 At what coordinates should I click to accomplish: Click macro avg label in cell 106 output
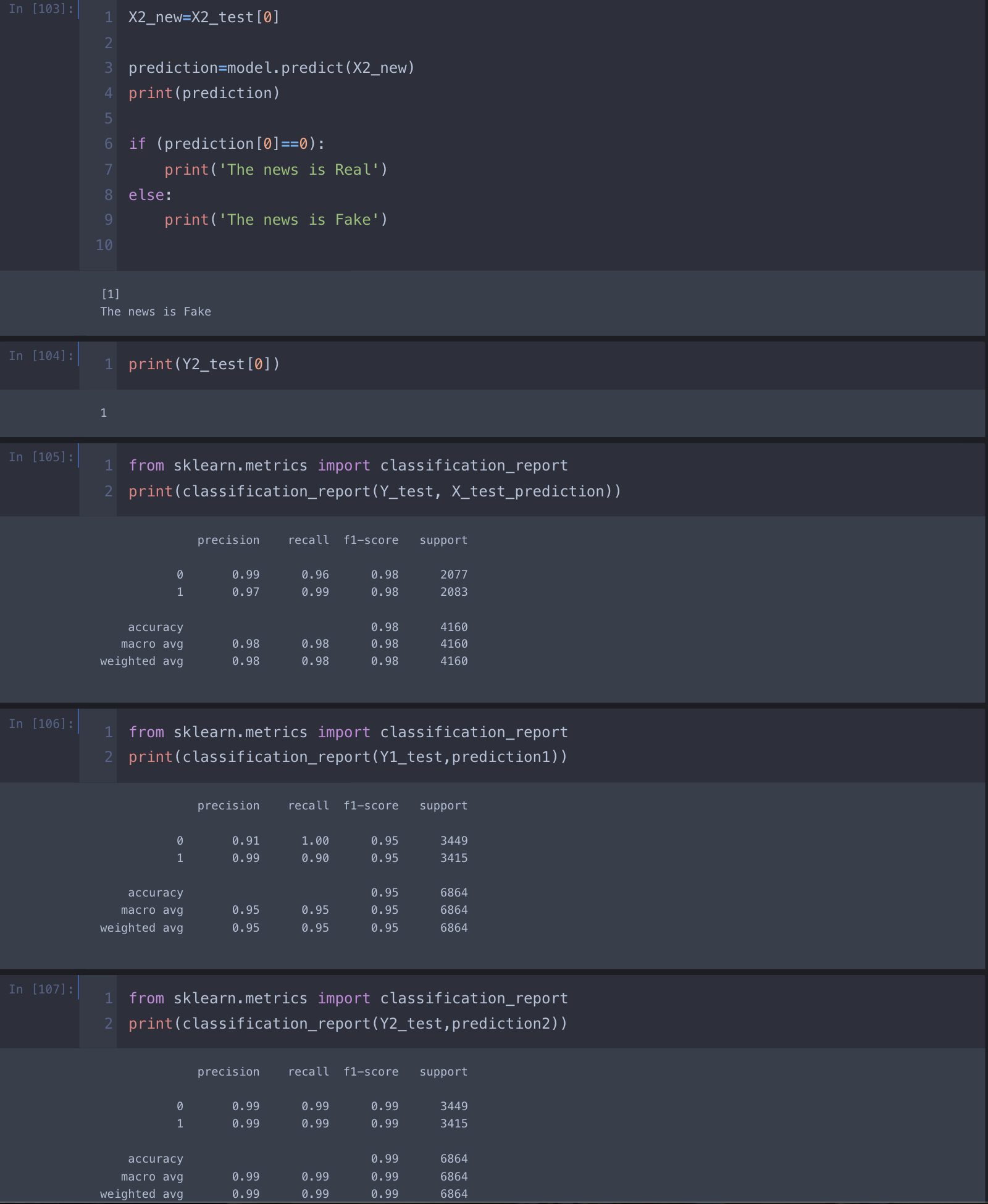coord(152,910)
